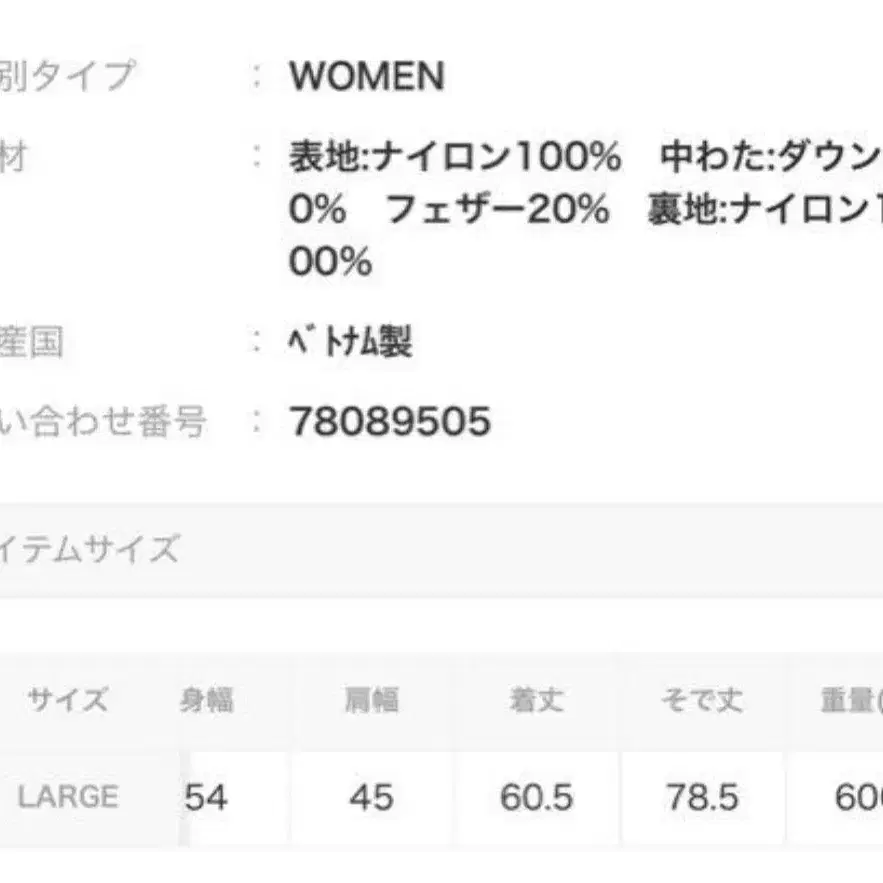Click the 産国 label
Image resolution: width=883 pixels, height=883 pixels.
coord(32,343)
